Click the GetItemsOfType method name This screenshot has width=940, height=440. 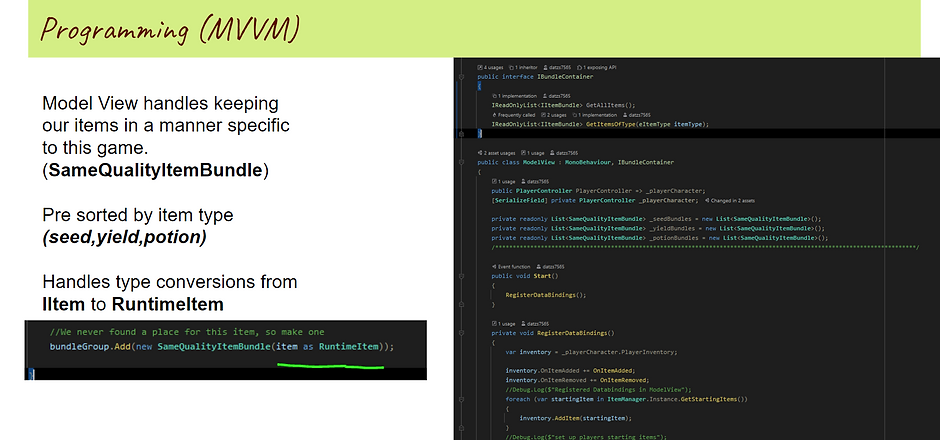click(x=613, y=125)
